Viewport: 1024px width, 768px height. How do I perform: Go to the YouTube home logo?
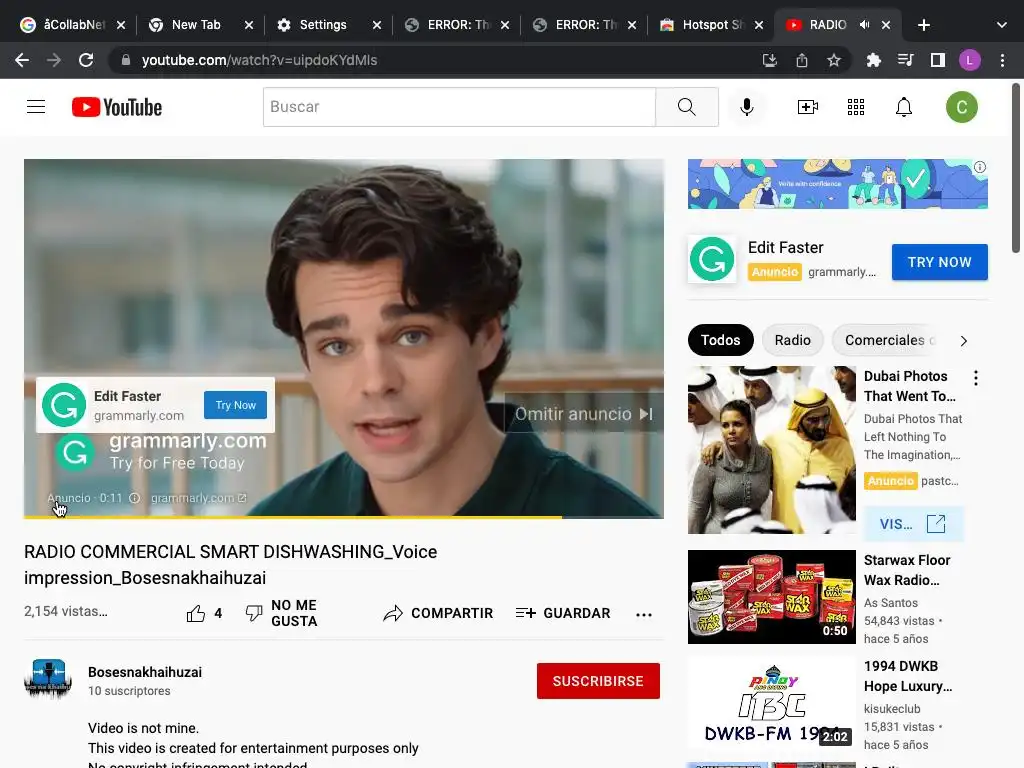117,107
